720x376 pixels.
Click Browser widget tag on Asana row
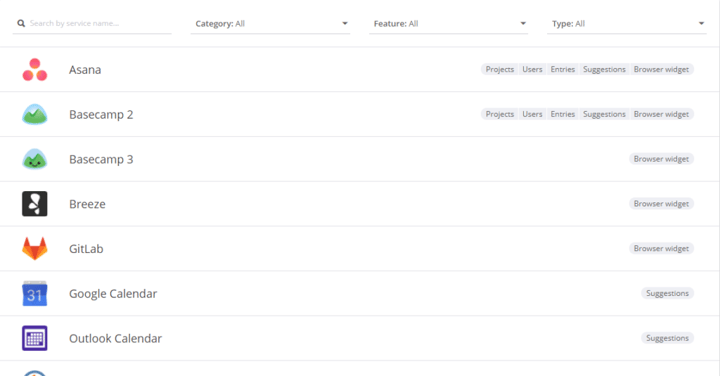(661, 69)
